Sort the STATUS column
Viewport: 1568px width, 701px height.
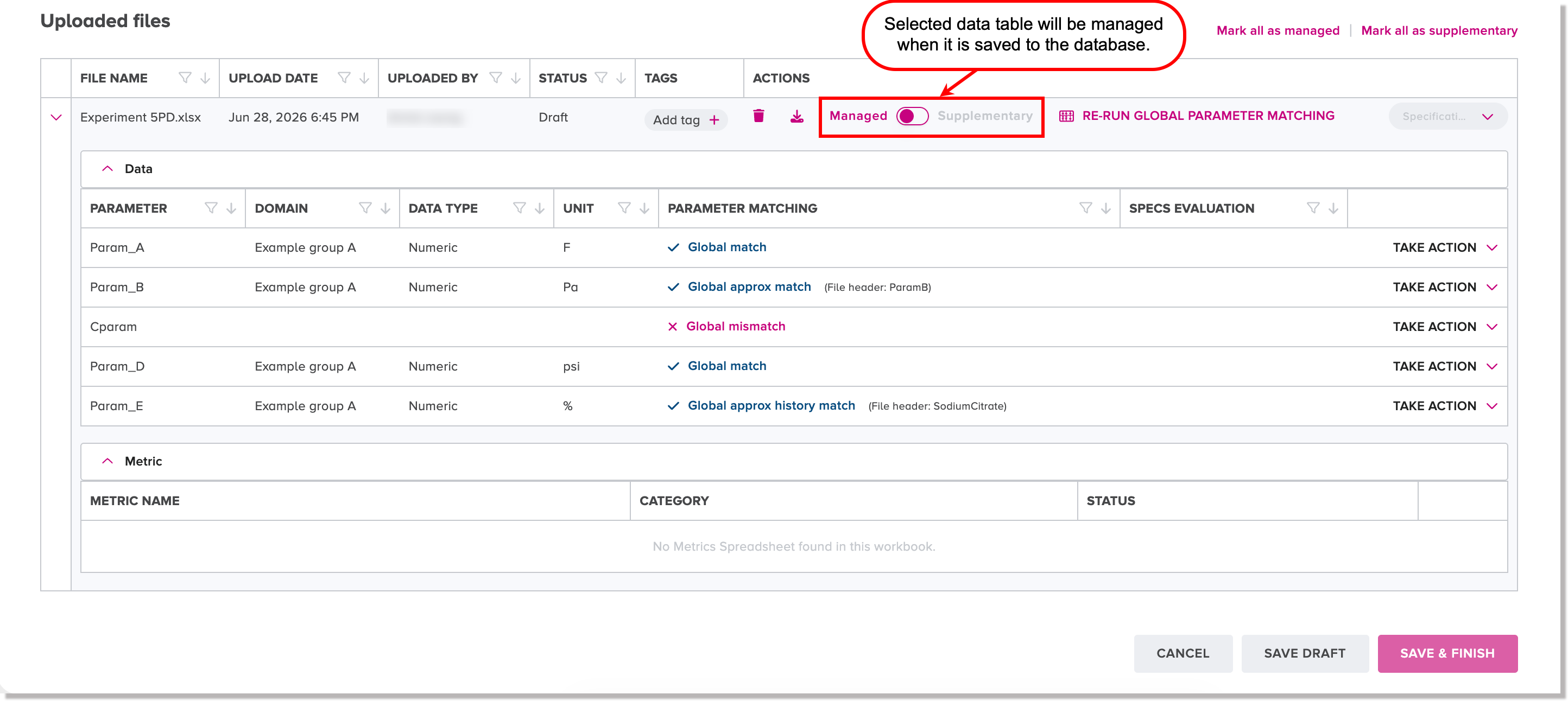(621, 78)
